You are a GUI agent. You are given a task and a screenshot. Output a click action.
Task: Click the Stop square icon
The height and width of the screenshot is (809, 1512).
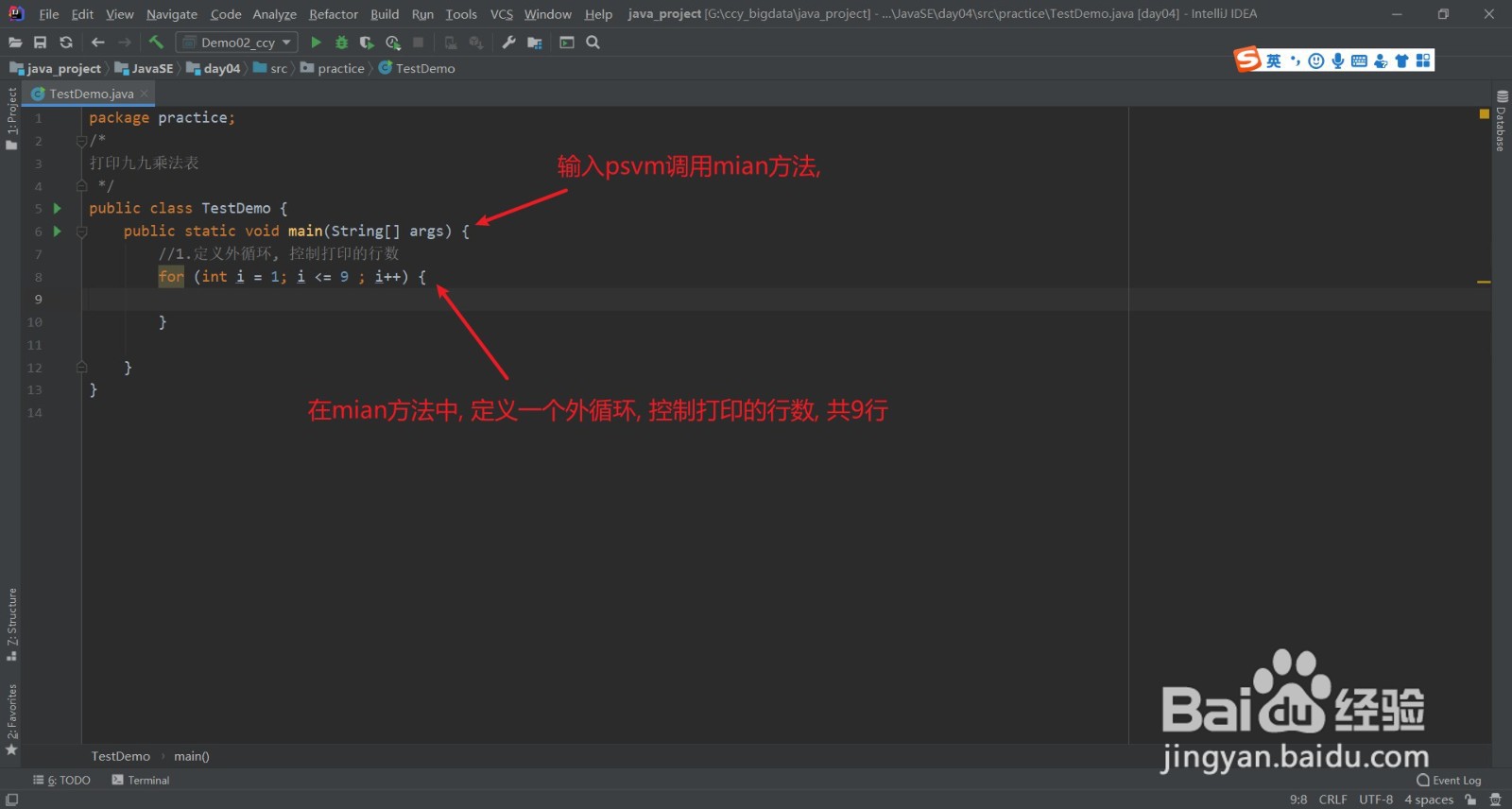tap(418, 43)
